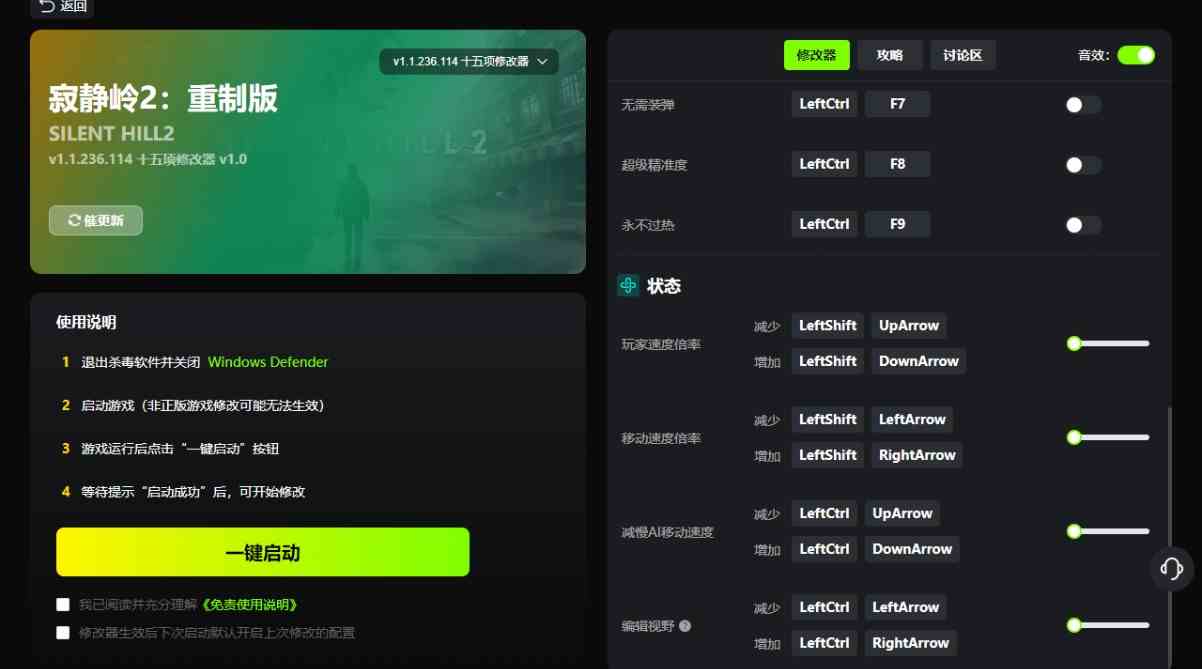The image size is (1202, 669).
Task: Click step 4 等待提示 启动成功 text
Action: pos(193,492)
